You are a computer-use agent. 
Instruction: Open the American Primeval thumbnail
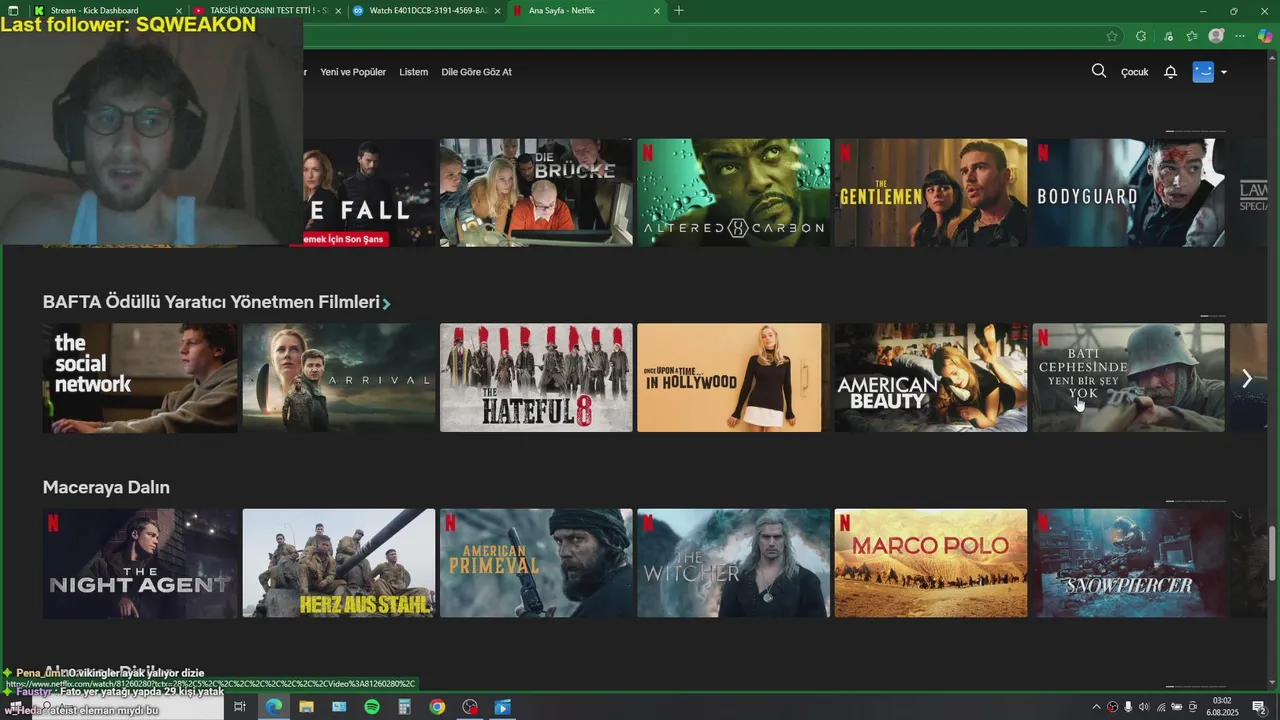tap(536, 563)
